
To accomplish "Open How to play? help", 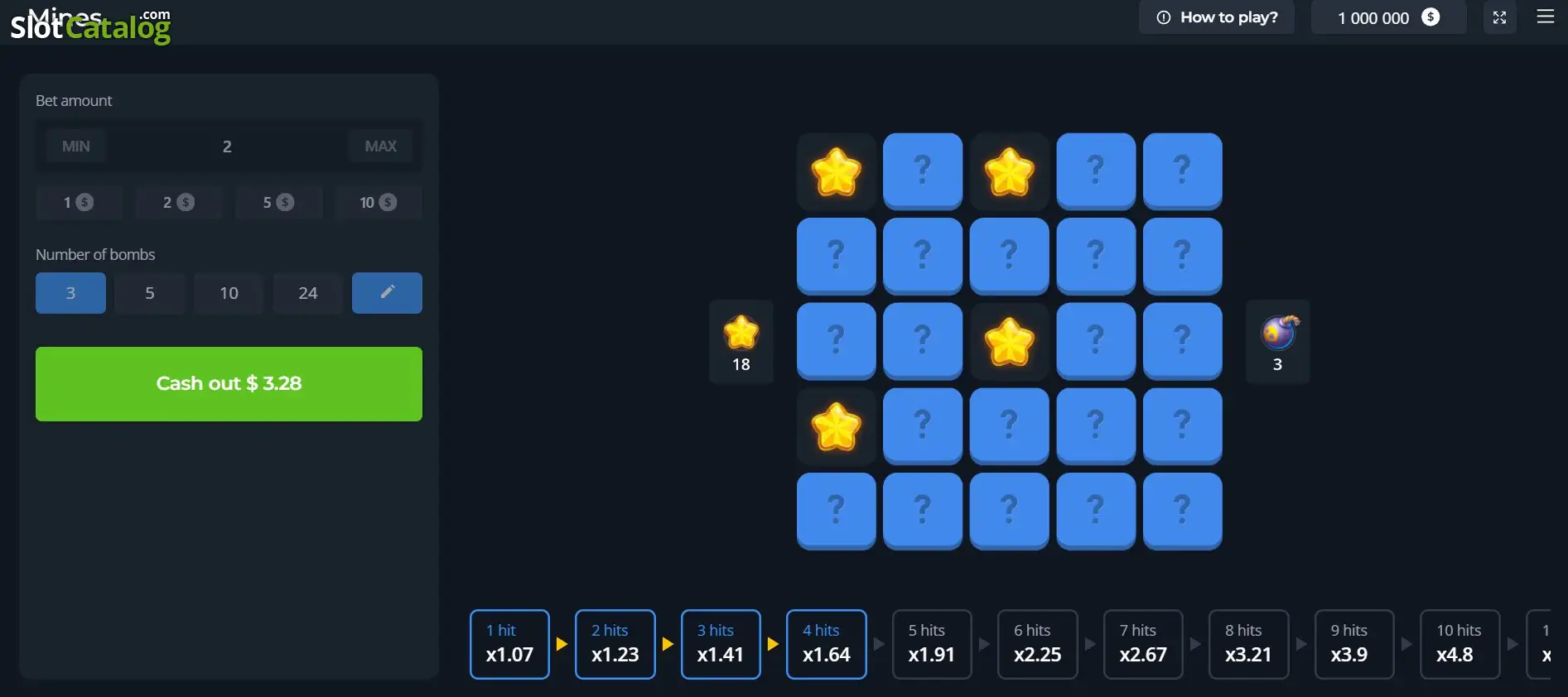I will [x=1217, y=17].
